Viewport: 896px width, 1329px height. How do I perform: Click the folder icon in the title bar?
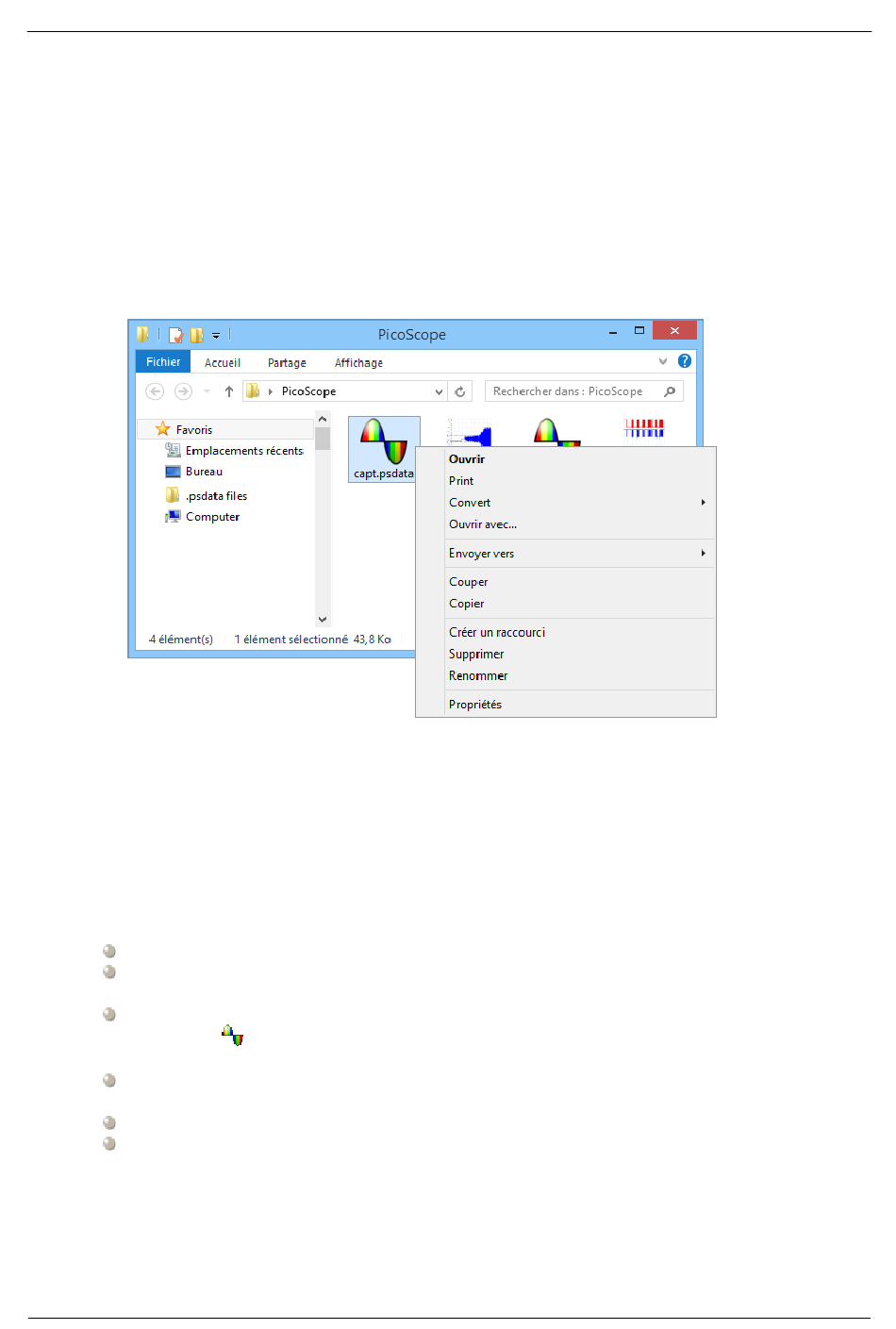click(x=142, y=334)
